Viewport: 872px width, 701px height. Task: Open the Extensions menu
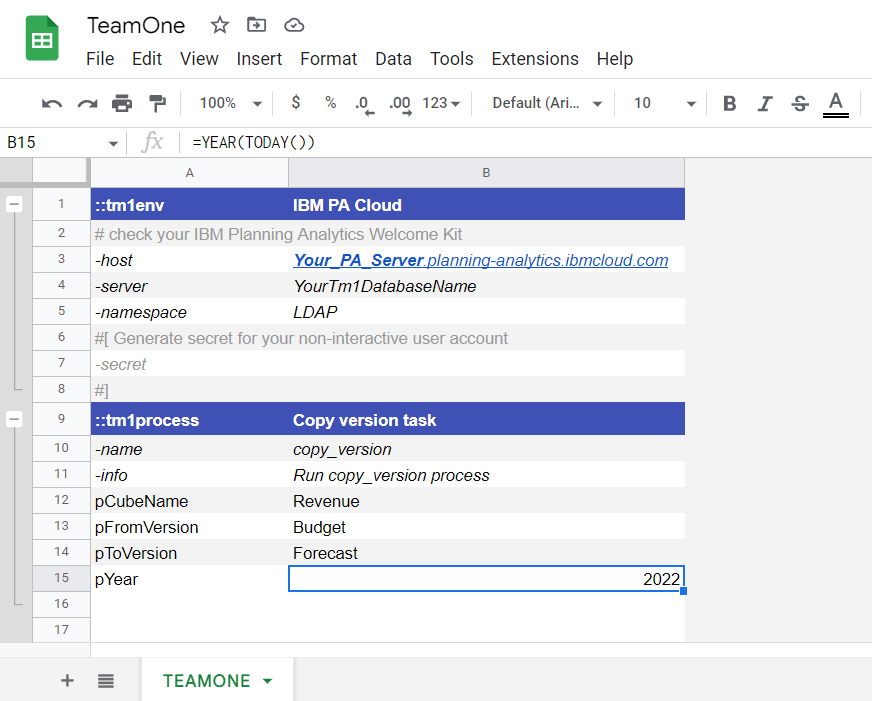click(x=535, y=58)
